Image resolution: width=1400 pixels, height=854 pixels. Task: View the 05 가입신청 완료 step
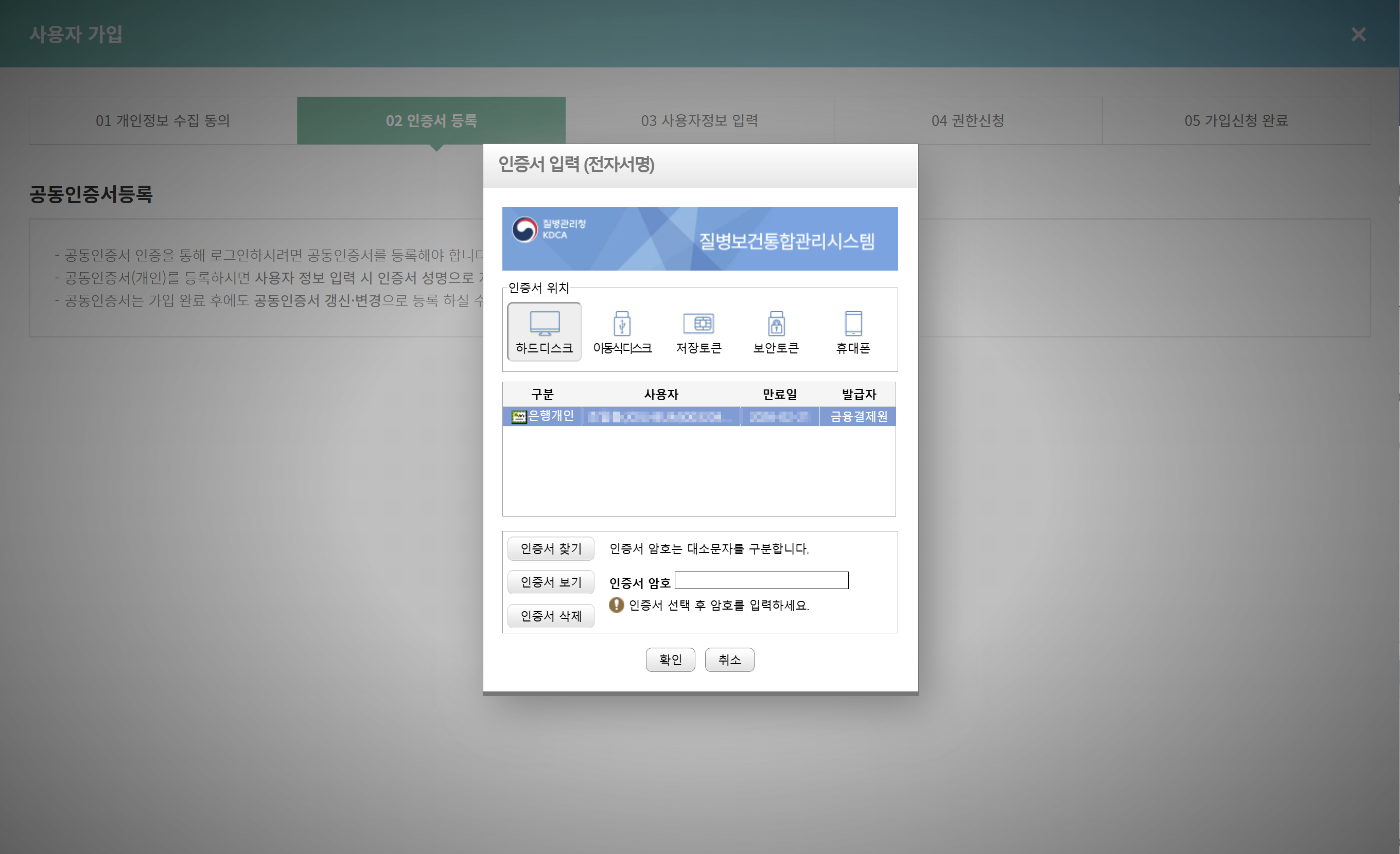tap(1236, 120)
